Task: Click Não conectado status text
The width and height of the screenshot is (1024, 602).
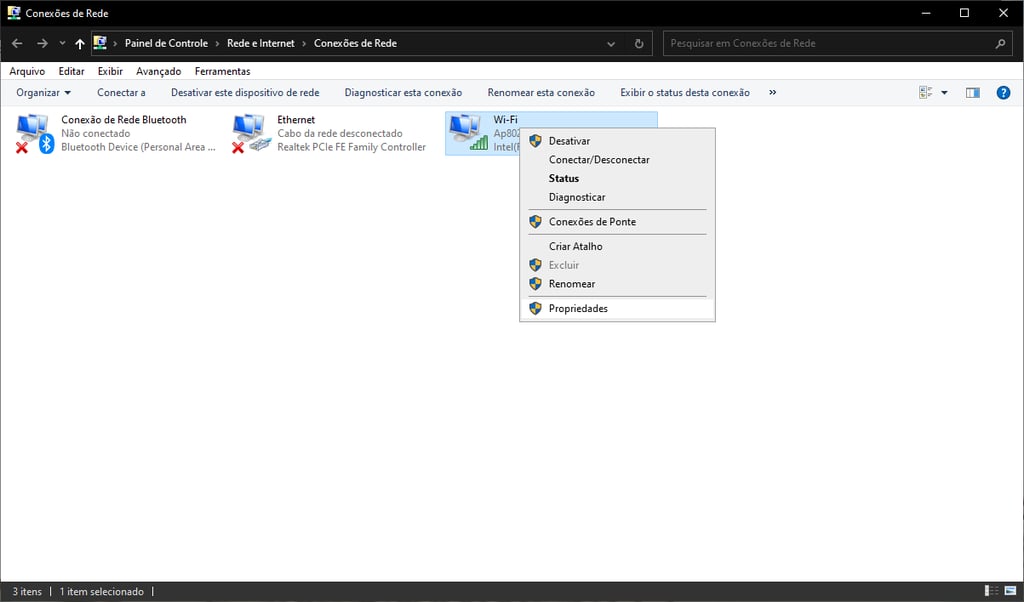Action: [x=95, y=133]
